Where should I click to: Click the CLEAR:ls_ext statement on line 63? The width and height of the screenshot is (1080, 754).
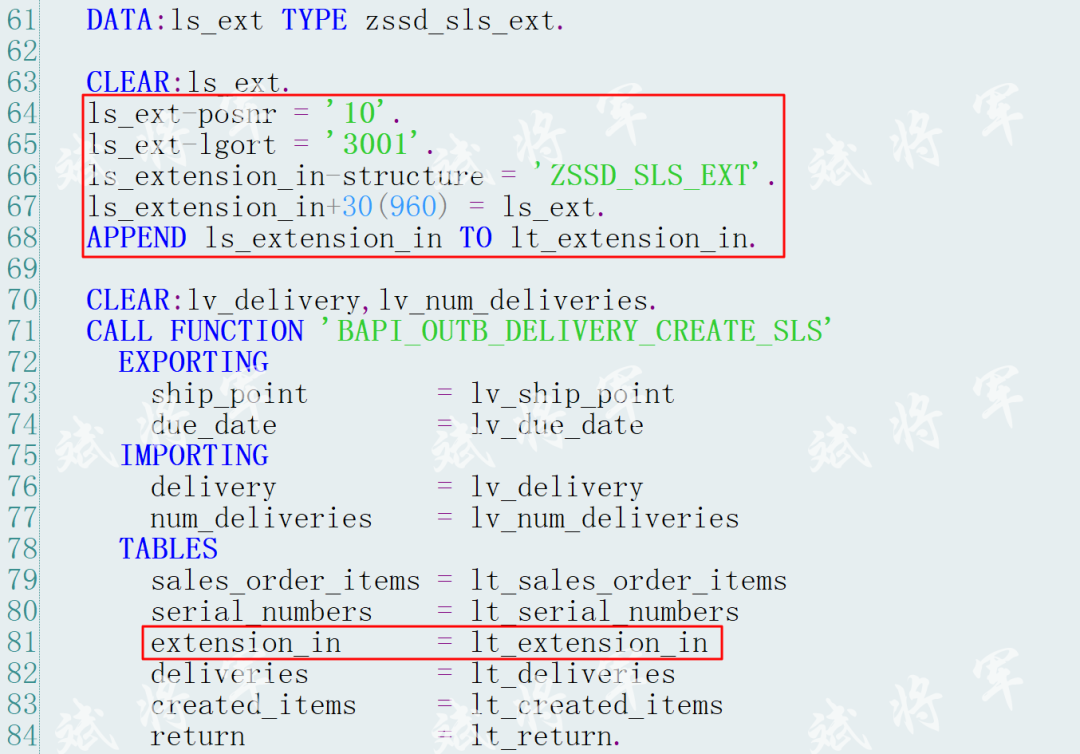[188, 83]
